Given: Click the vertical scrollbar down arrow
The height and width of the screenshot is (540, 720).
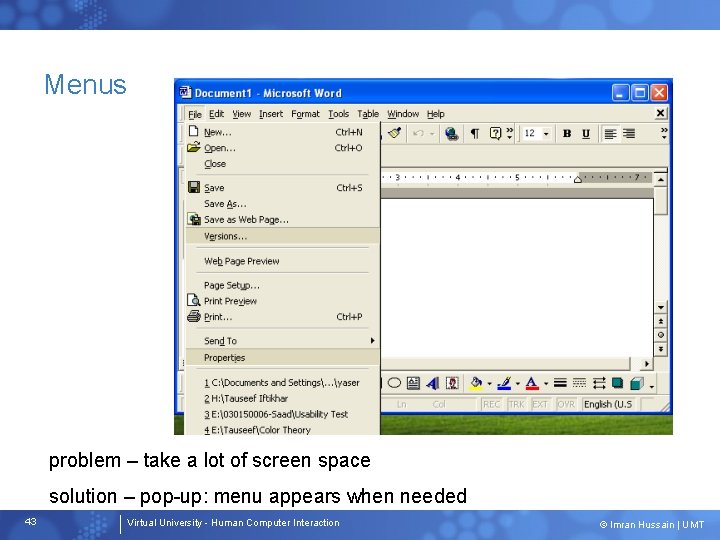Looking at the screenshot, I should click(x=661, y=307).
